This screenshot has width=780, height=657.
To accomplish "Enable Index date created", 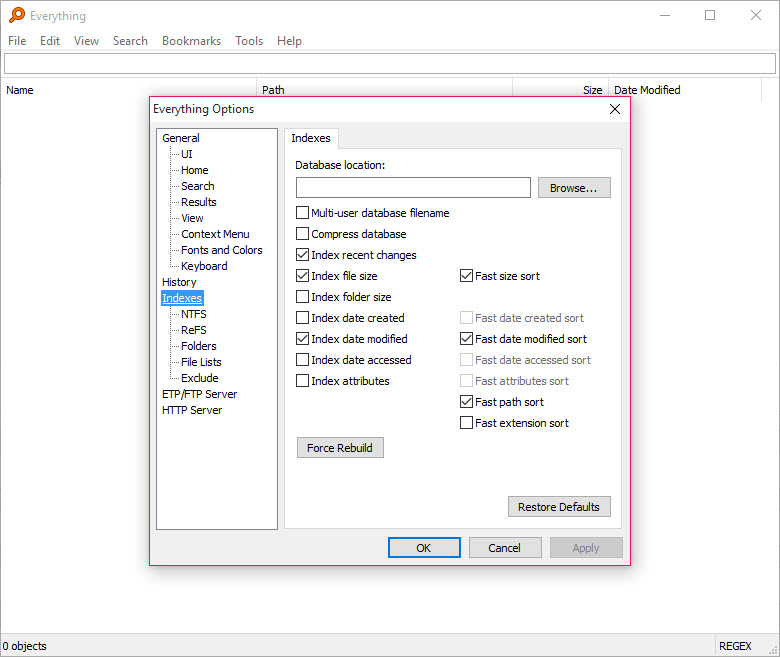I will 302,318.
